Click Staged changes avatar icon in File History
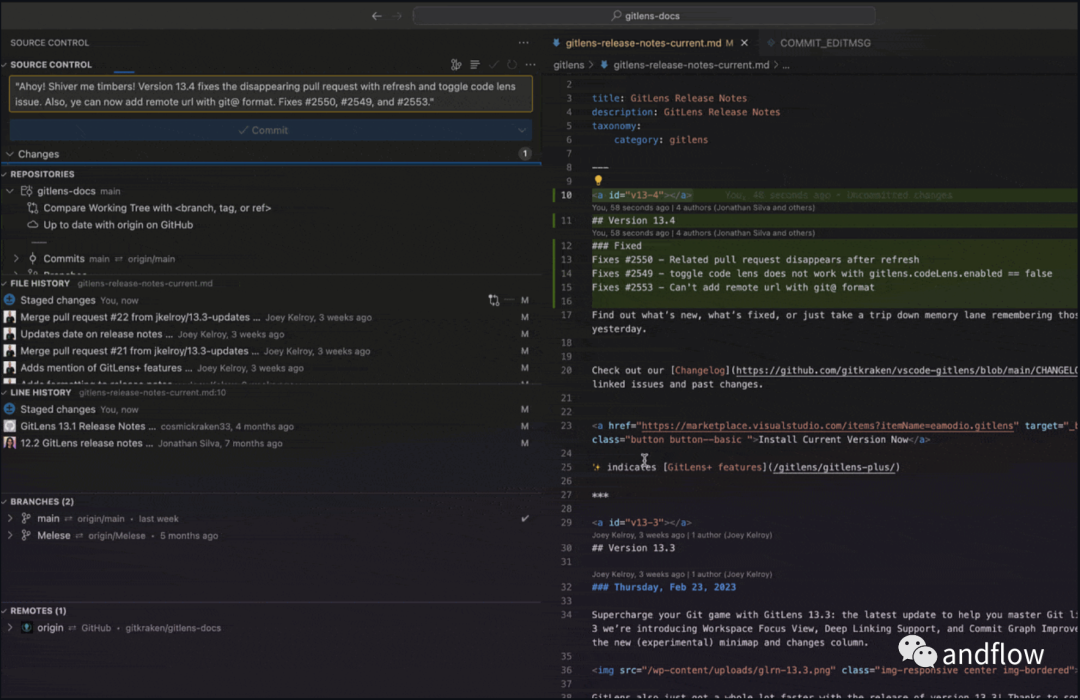This screenshot has height=700, width=1080. pyautogui.click(x=10, y=300)
